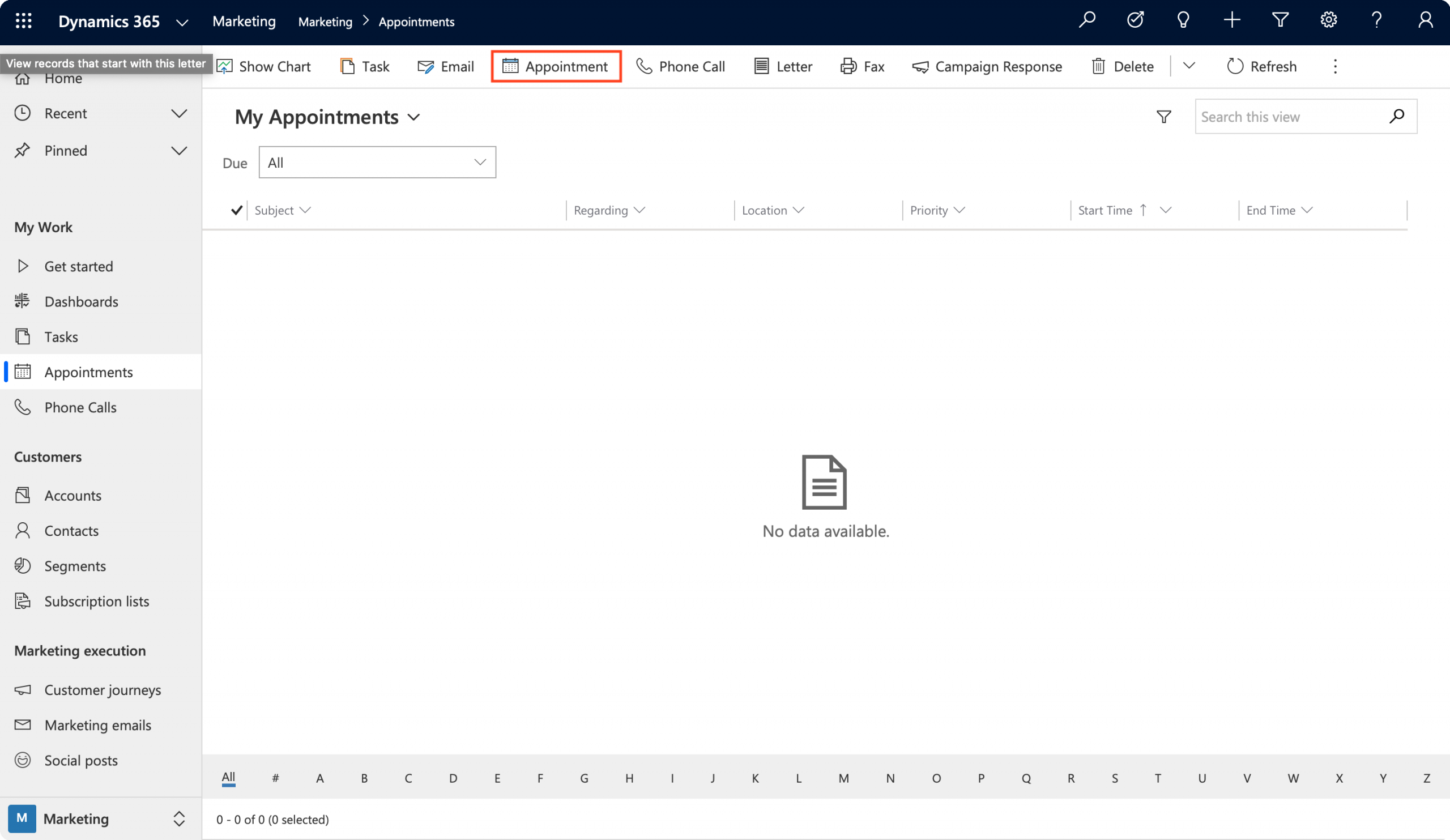Filter records starting with S
This screenshot has height=840, width=1450.
1115,778
